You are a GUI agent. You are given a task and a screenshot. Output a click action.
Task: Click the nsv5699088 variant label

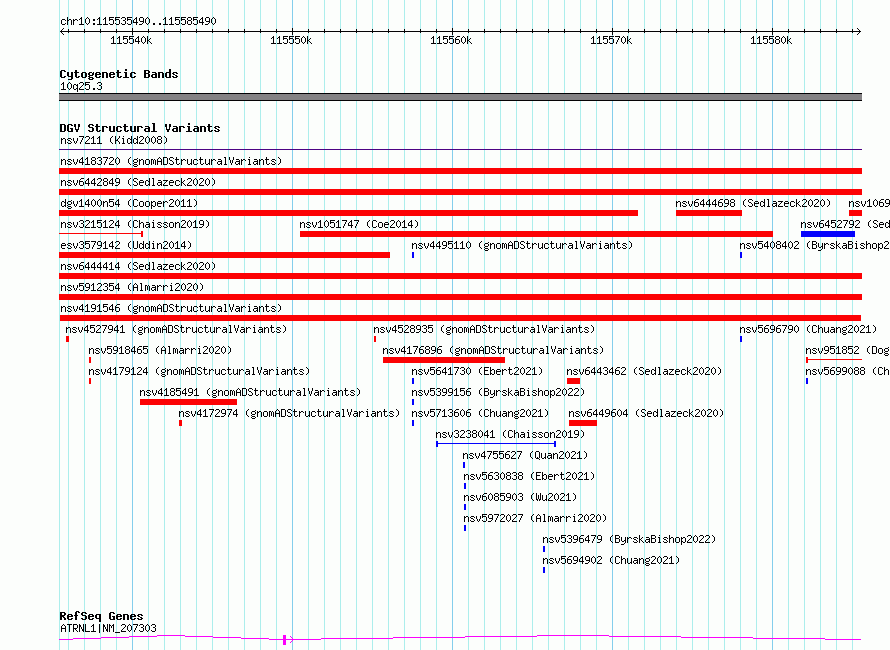[x=847, y=371]
